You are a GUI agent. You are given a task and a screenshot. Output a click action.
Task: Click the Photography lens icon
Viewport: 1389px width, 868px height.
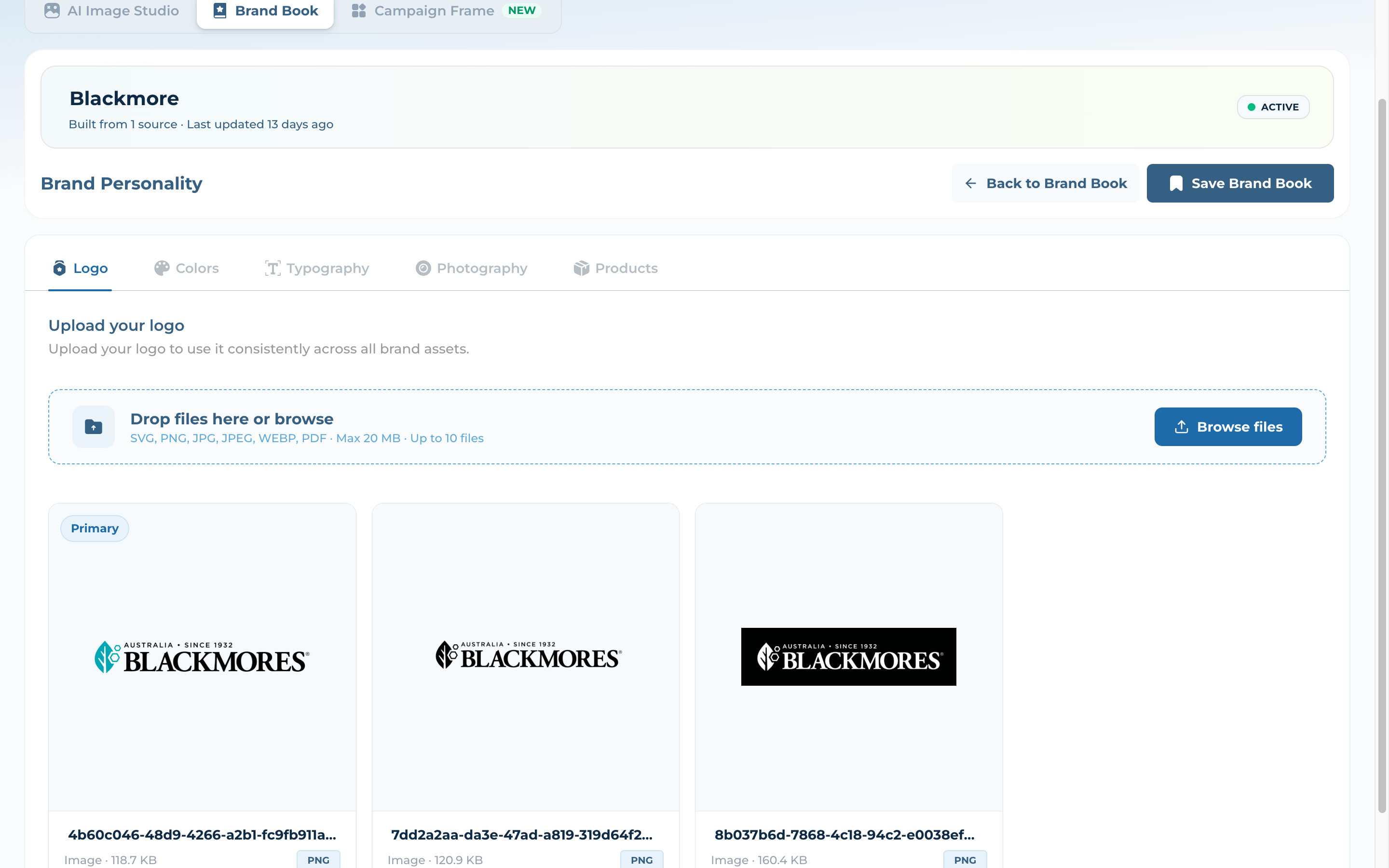click(x=423, y=268)
